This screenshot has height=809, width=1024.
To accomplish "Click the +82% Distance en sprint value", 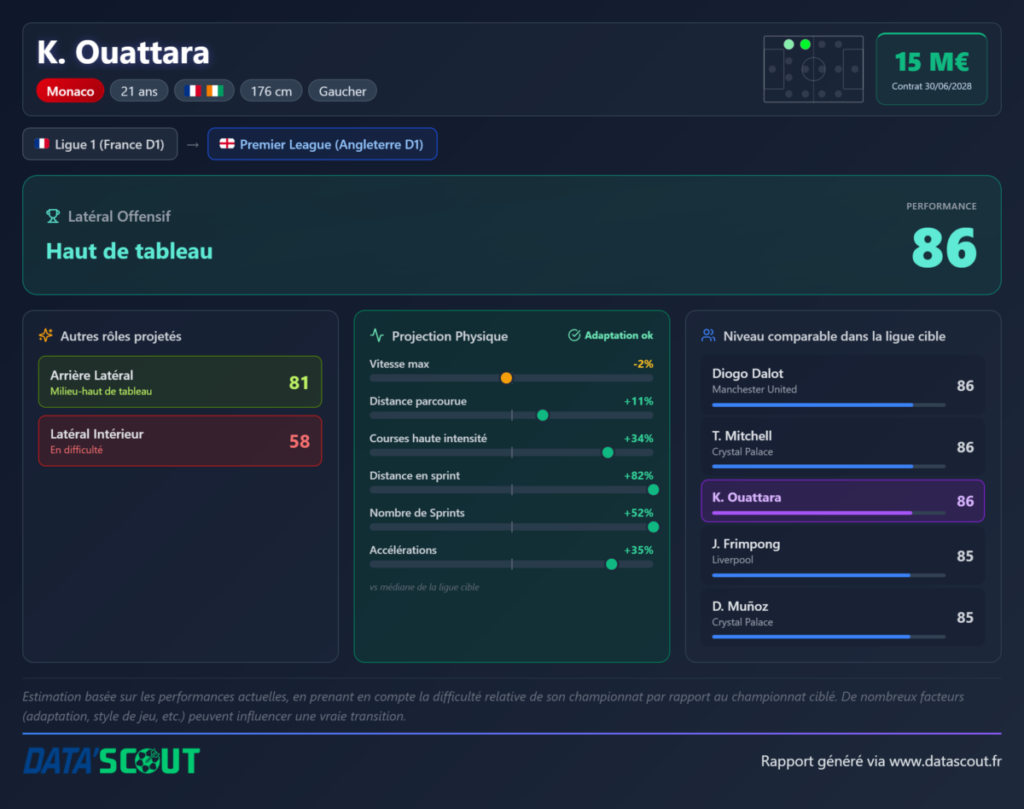I will pyautogui.click(x=638, y=475).
